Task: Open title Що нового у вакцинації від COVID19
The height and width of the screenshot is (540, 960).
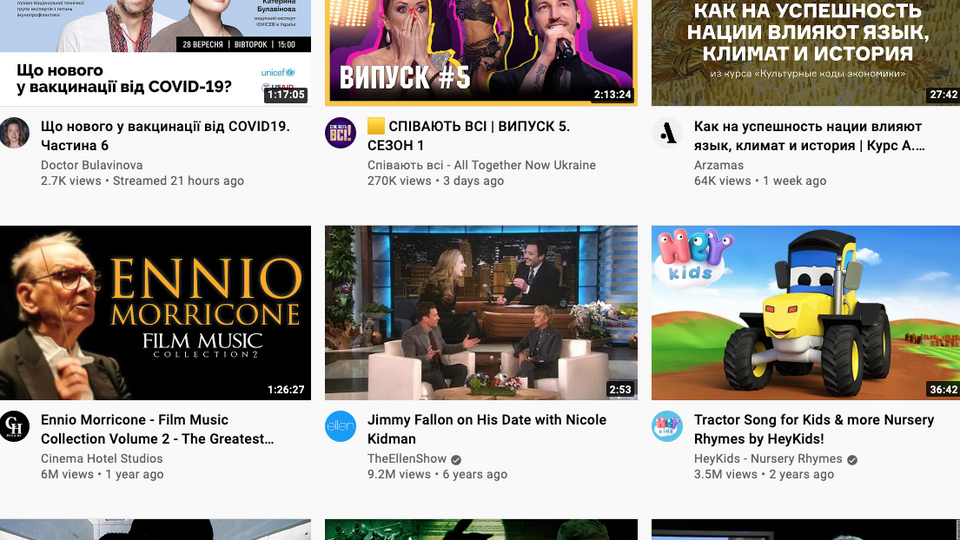Action: point(165,136)
